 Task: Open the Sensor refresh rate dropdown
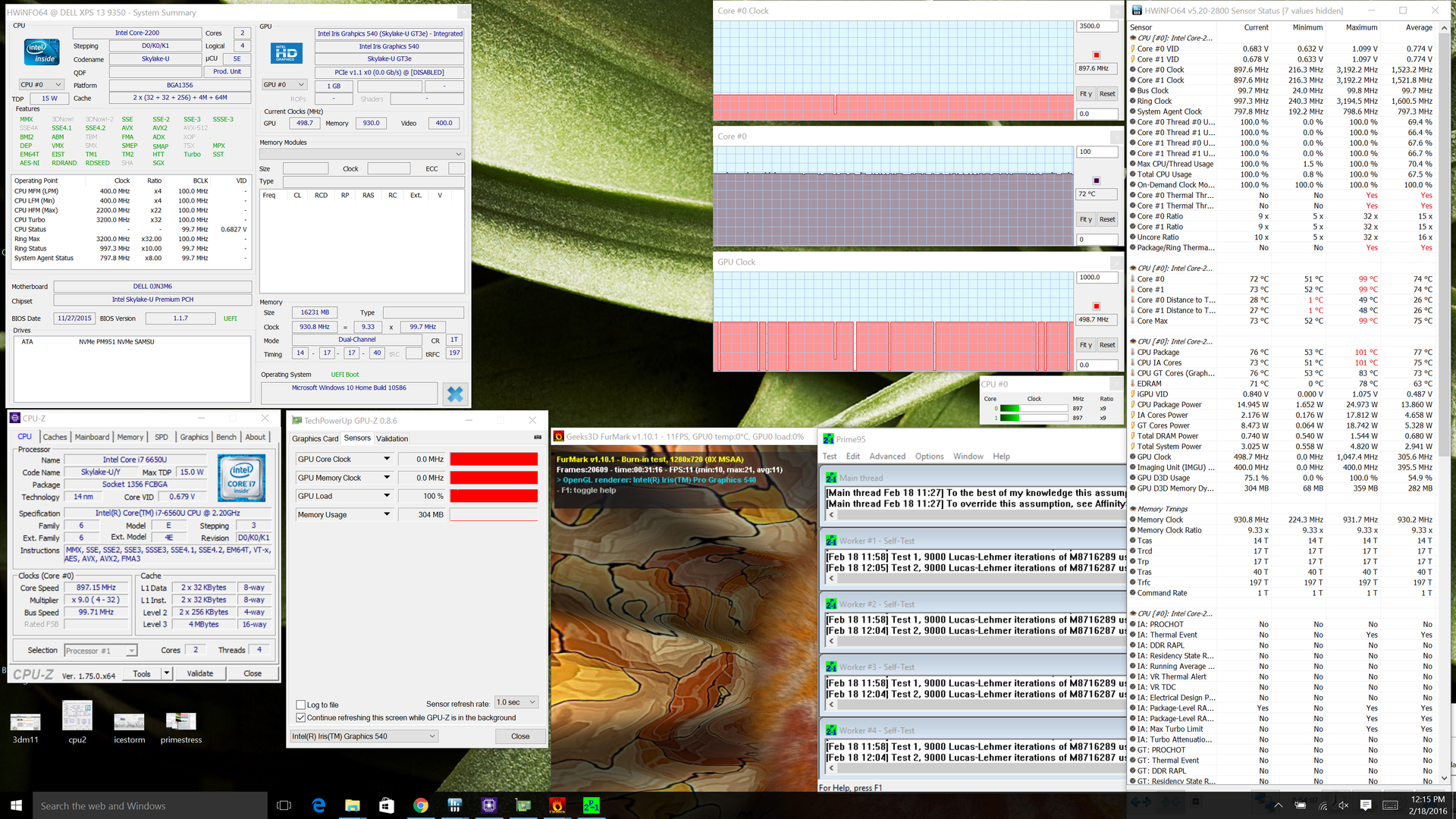pos(516,702)
